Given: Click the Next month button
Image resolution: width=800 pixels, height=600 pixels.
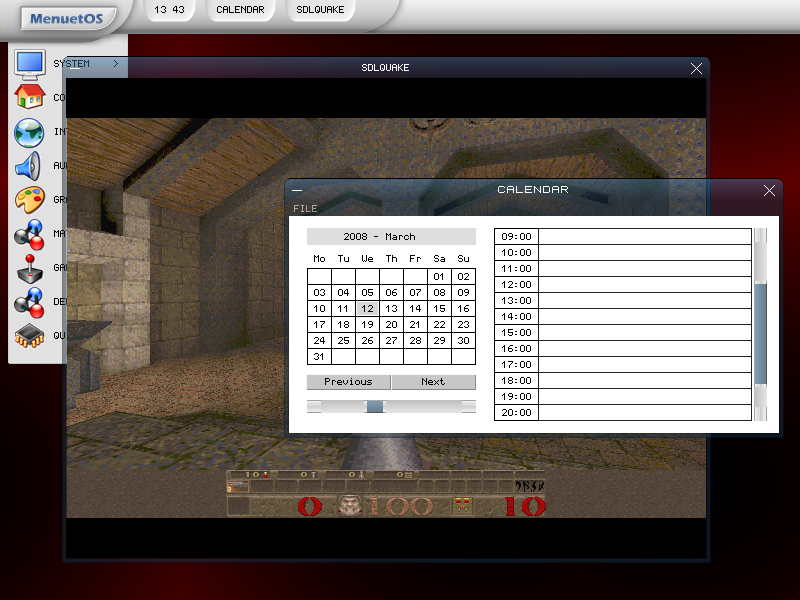Looking at the screenshot, I should [433, 382].
